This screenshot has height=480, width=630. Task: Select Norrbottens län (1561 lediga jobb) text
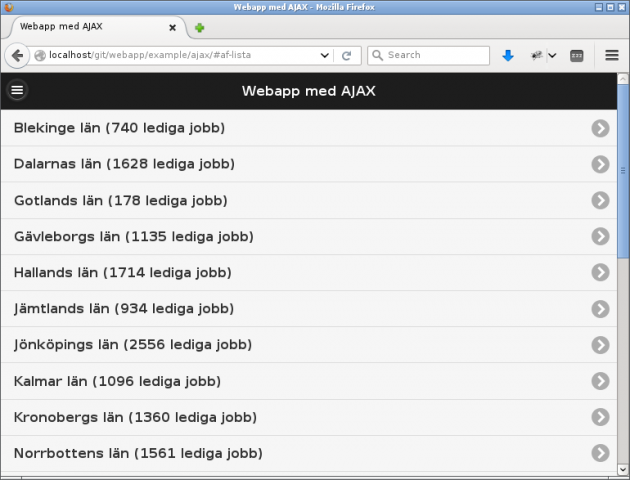[138, 453]
